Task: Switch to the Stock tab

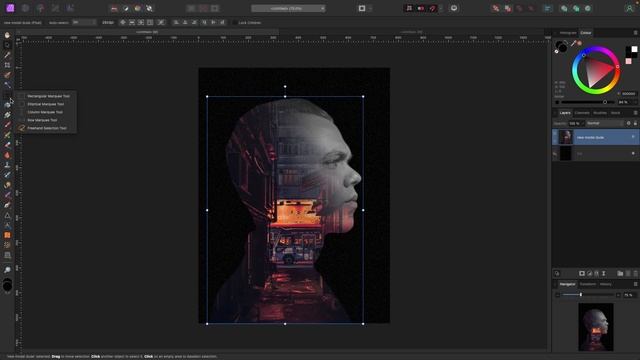Action: 616,113
